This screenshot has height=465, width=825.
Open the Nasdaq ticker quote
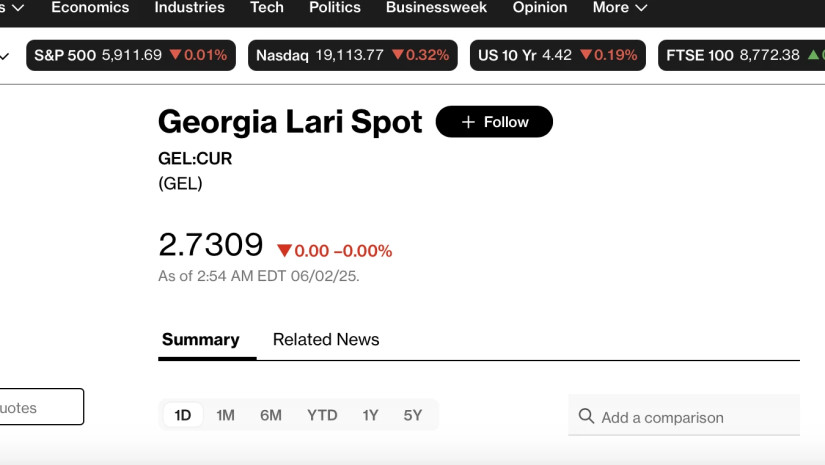pos(352,55)
